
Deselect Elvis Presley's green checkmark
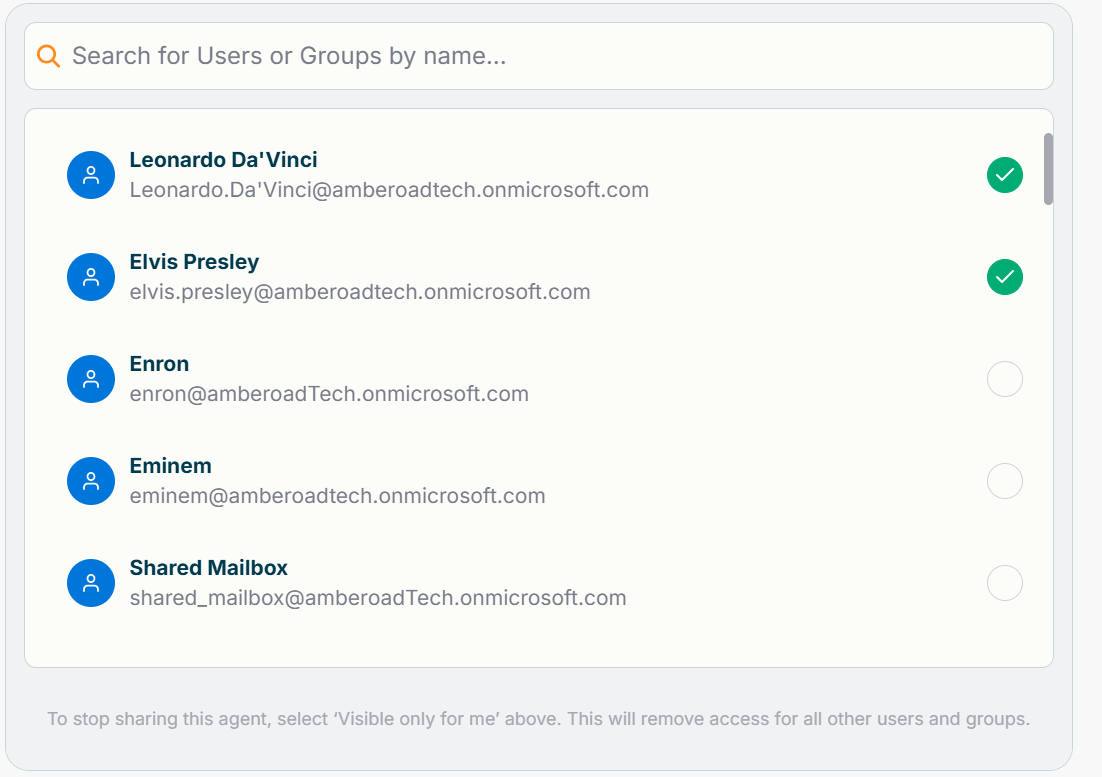[x=1004, y=277]
